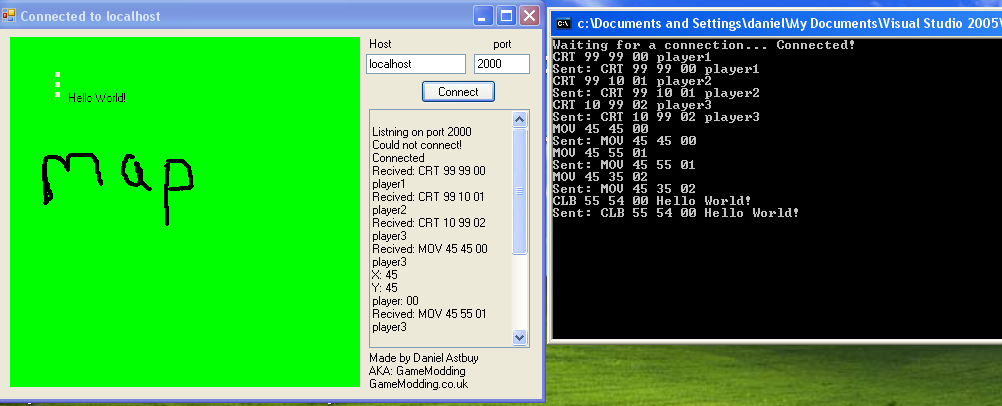Open the console window's system icon
Screen dimensions: 1002x406
(x=563, y=22)
